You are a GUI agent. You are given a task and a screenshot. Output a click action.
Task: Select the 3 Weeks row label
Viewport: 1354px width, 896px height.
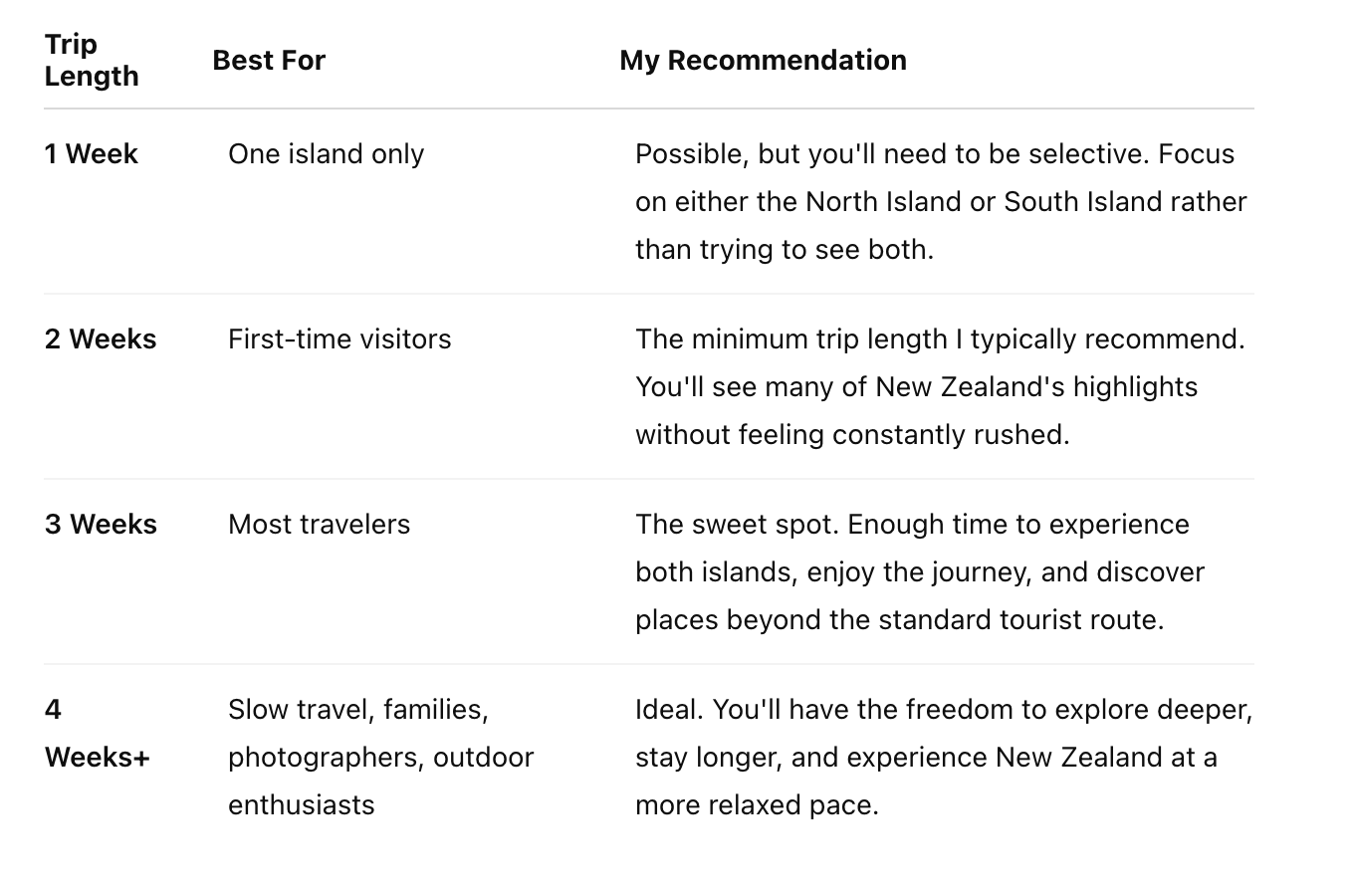tap(101, 524)
